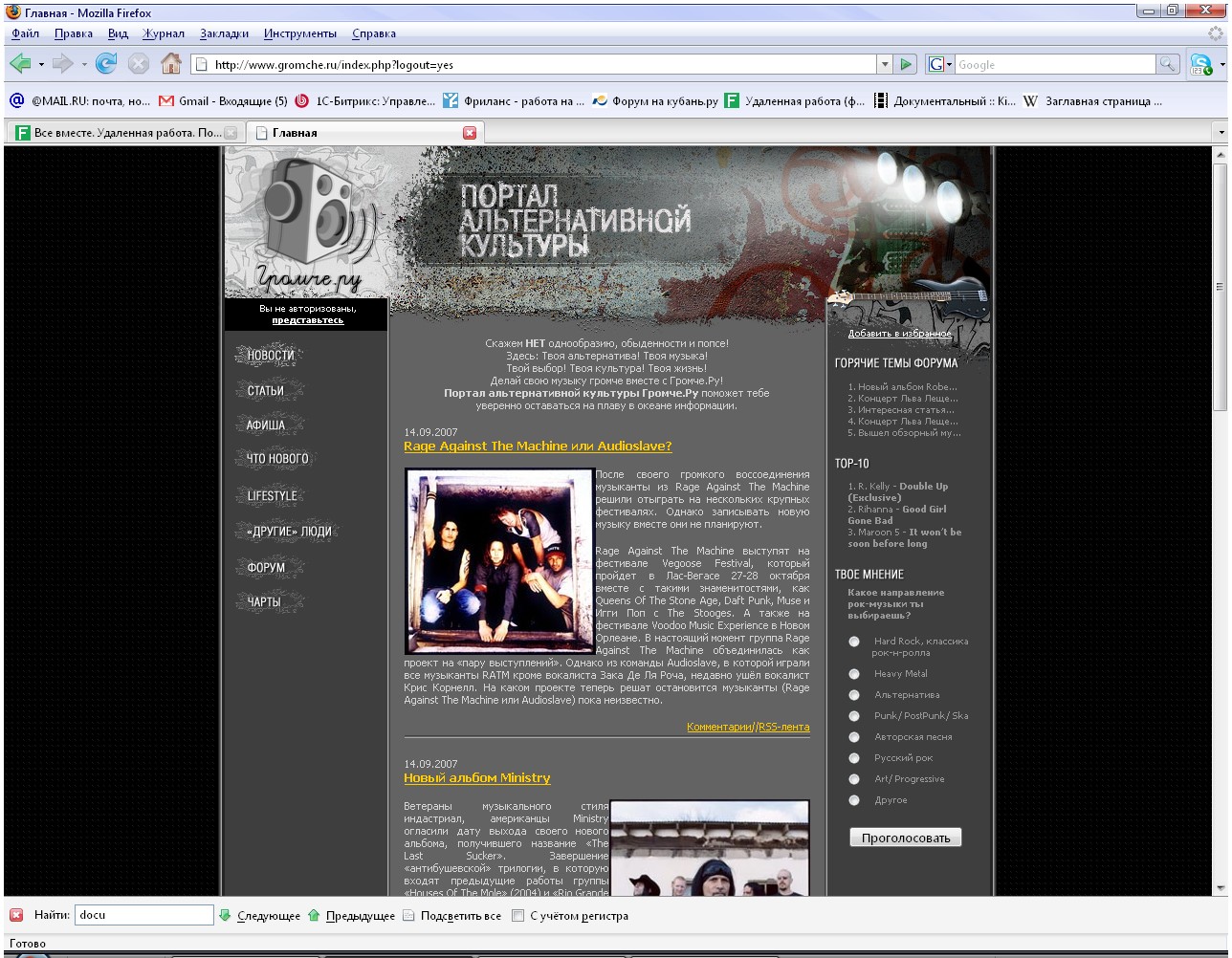Open the Gmail bookmark in bookmarks bar

[x=223, y=100]
